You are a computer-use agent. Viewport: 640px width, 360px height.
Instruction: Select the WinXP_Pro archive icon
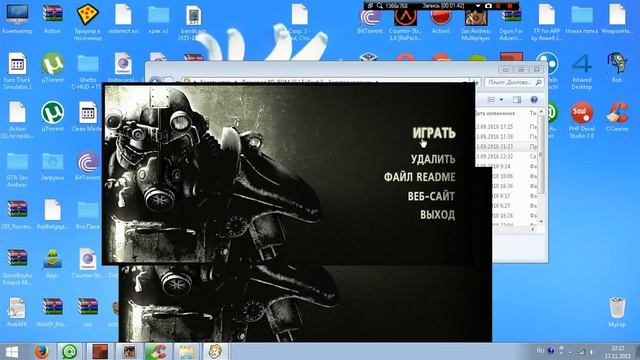coord(52,312)
